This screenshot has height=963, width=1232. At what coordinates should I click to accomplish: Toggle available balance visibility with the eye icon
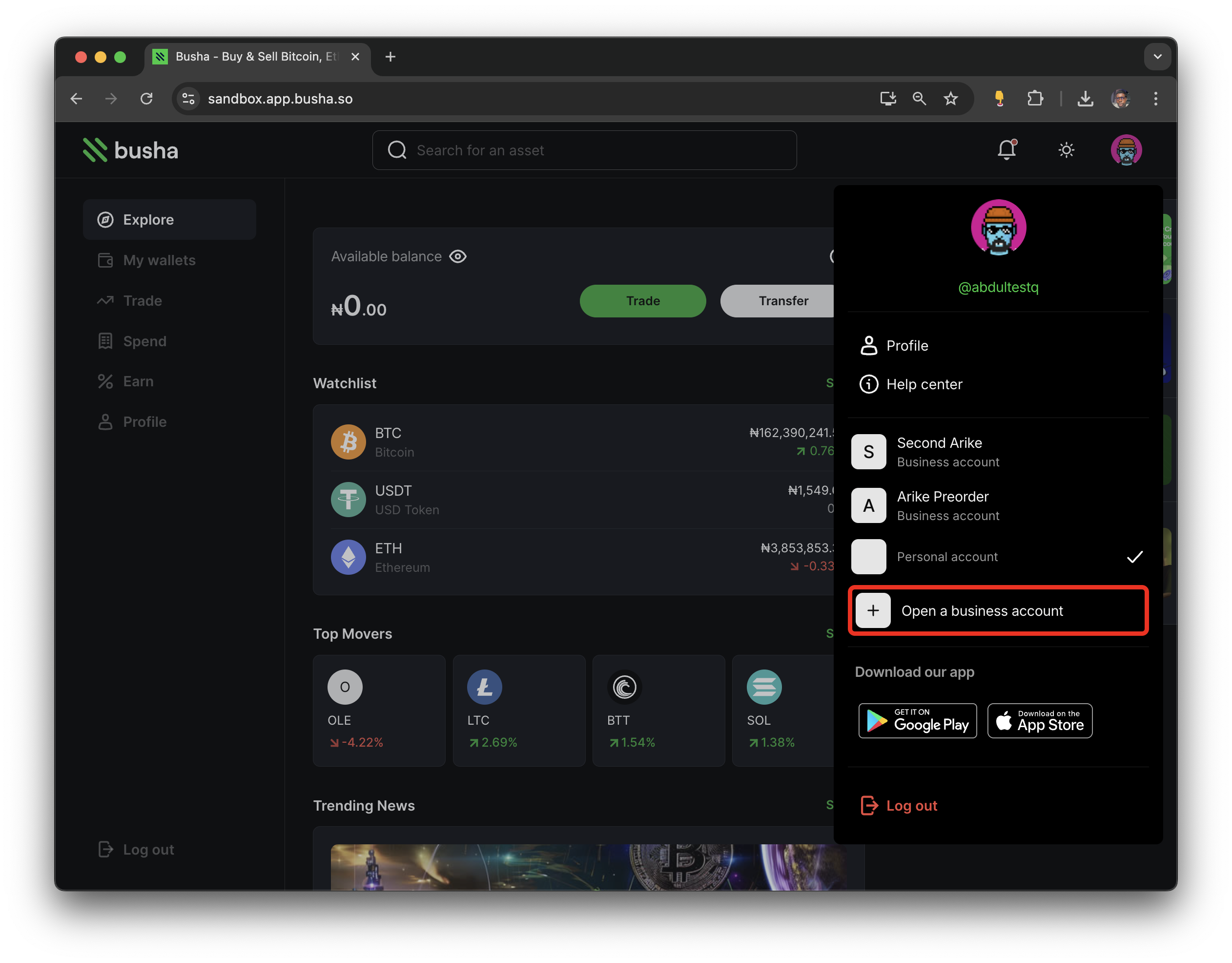click(x=457, y=256)
